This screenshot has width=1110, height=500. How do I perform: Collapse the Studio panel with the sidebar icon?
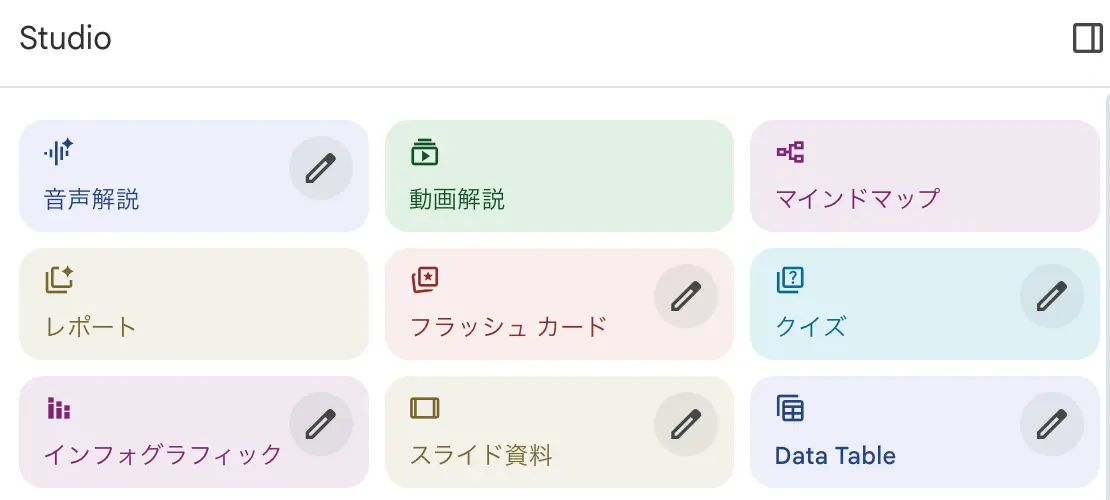(x=1087, y=39)
